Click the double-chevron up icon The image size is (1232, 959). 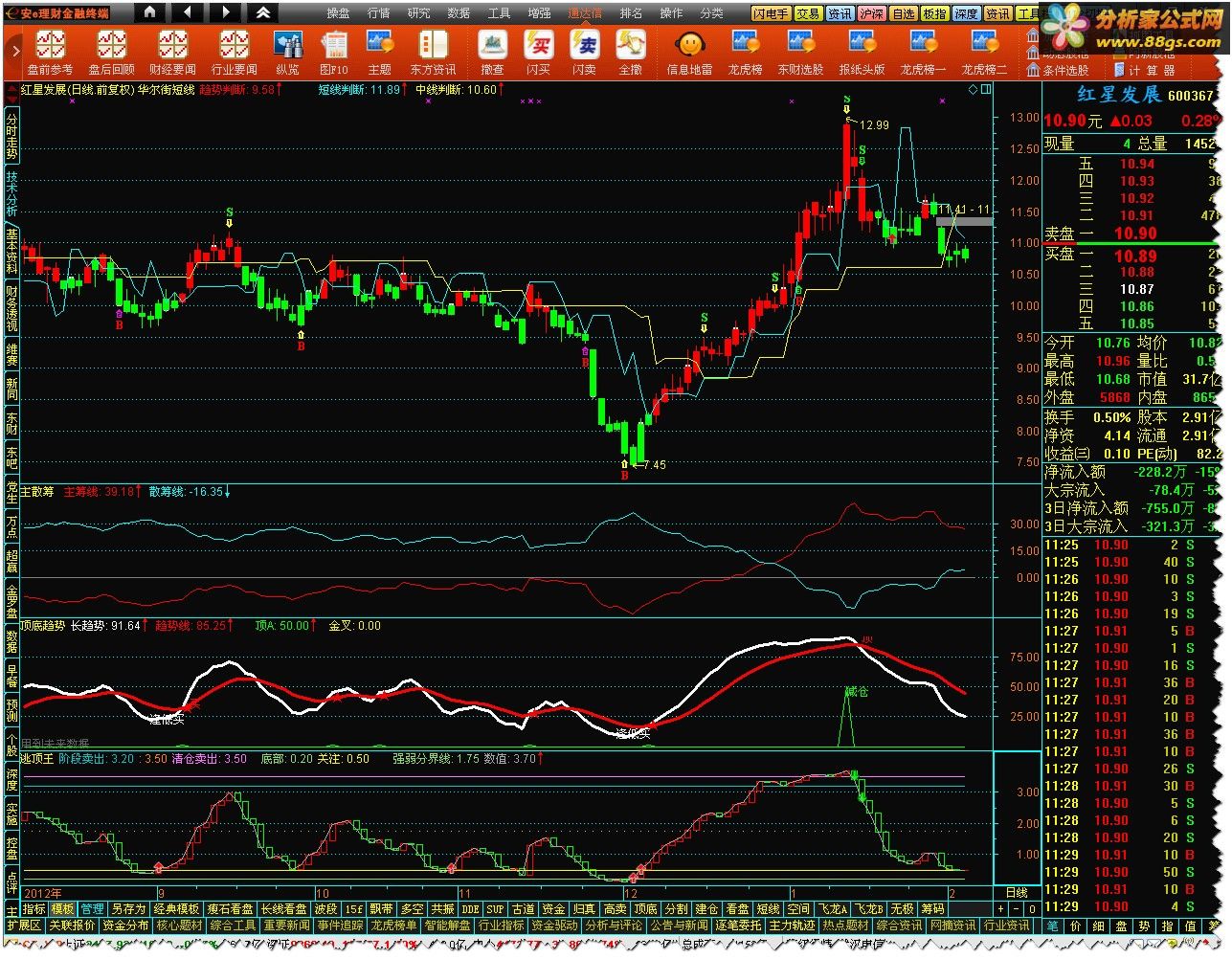263,12
